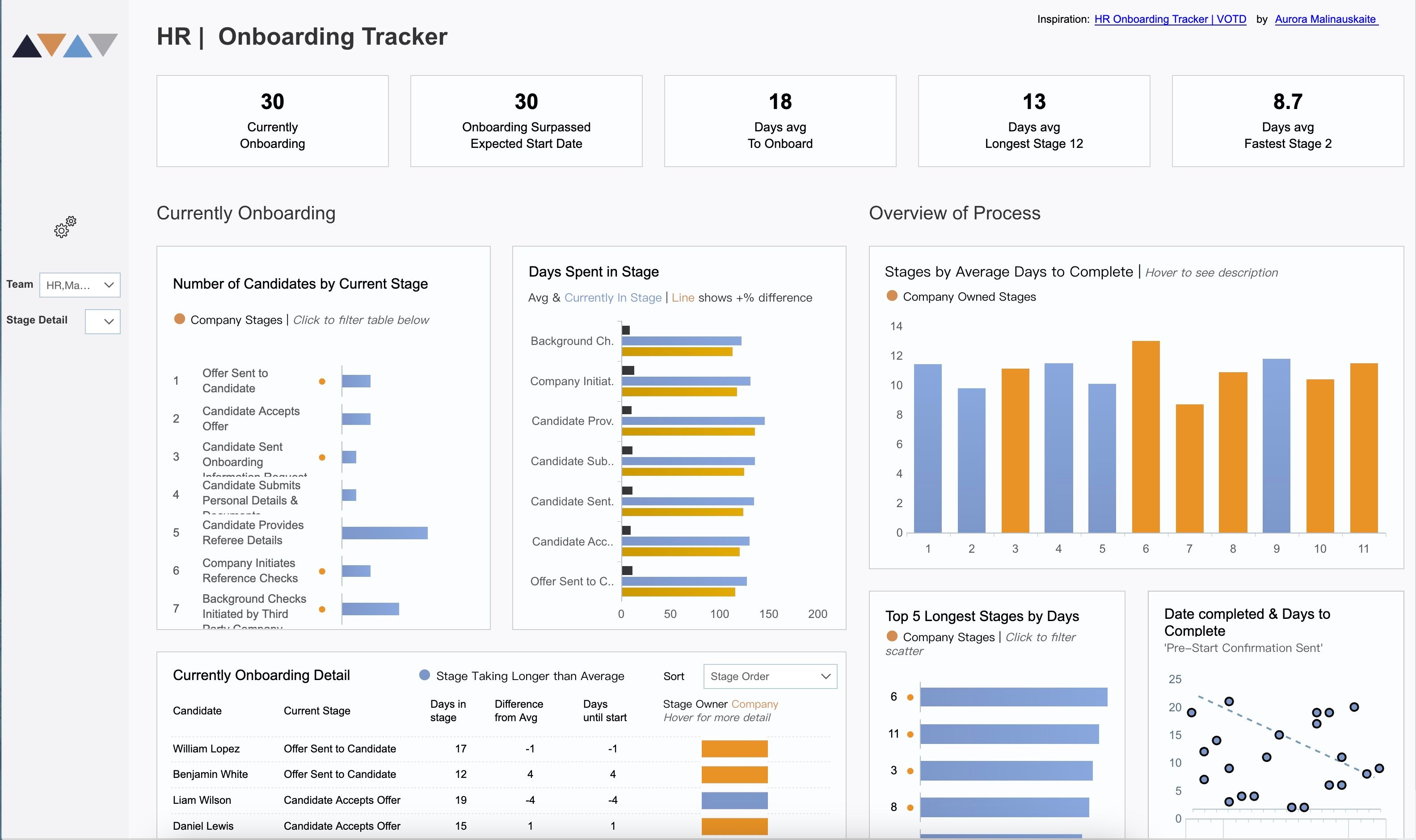Click Background Ch. blue bar in Days Spent chart
This screenshot has width=1416, height=840.
coord(681,341)
